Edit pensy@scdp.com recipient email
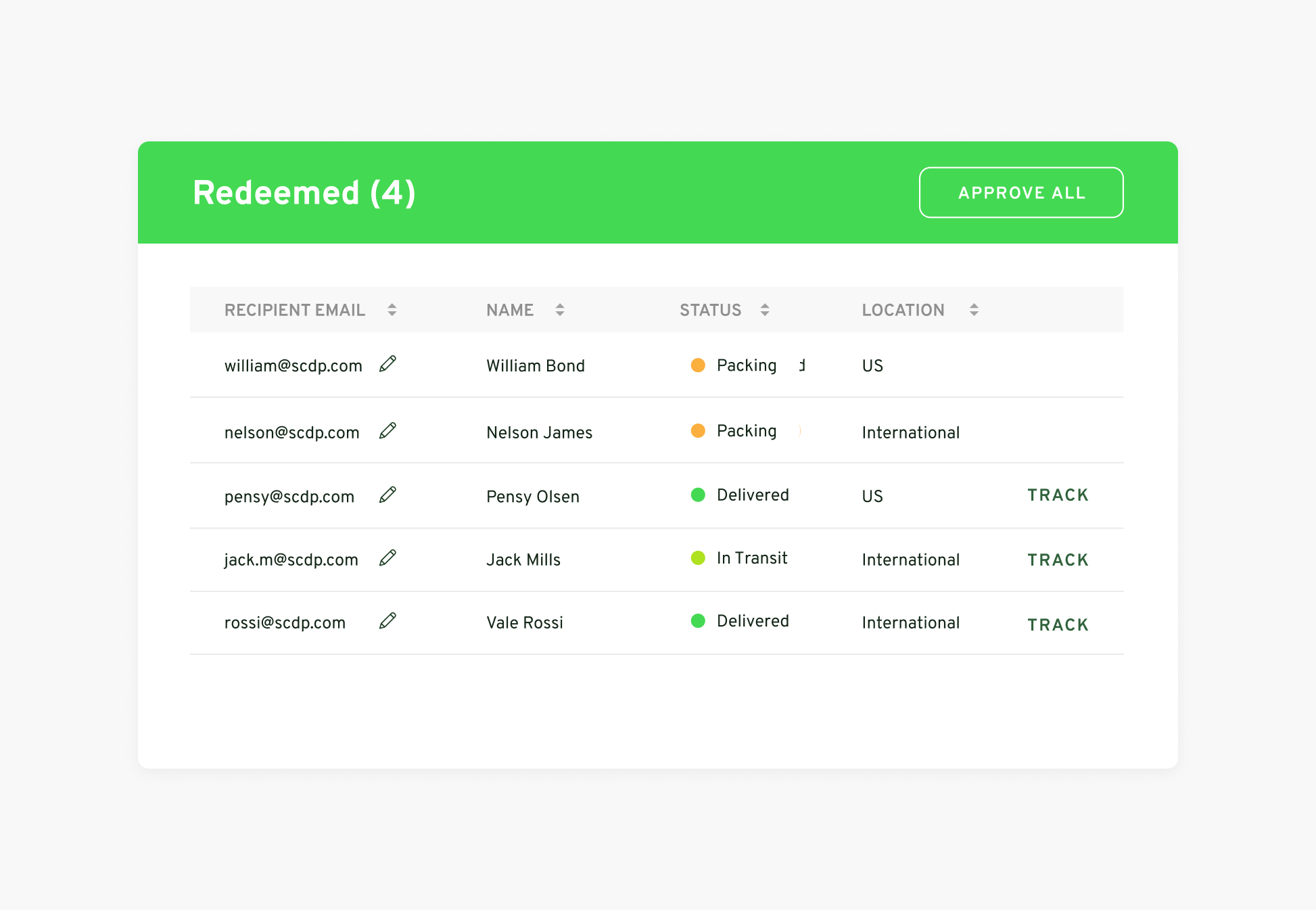 click(x=387, y=495)
